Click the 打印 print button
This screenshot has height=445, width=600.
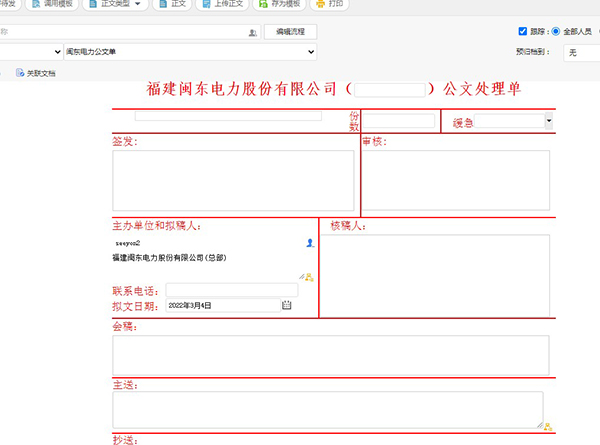329,4
